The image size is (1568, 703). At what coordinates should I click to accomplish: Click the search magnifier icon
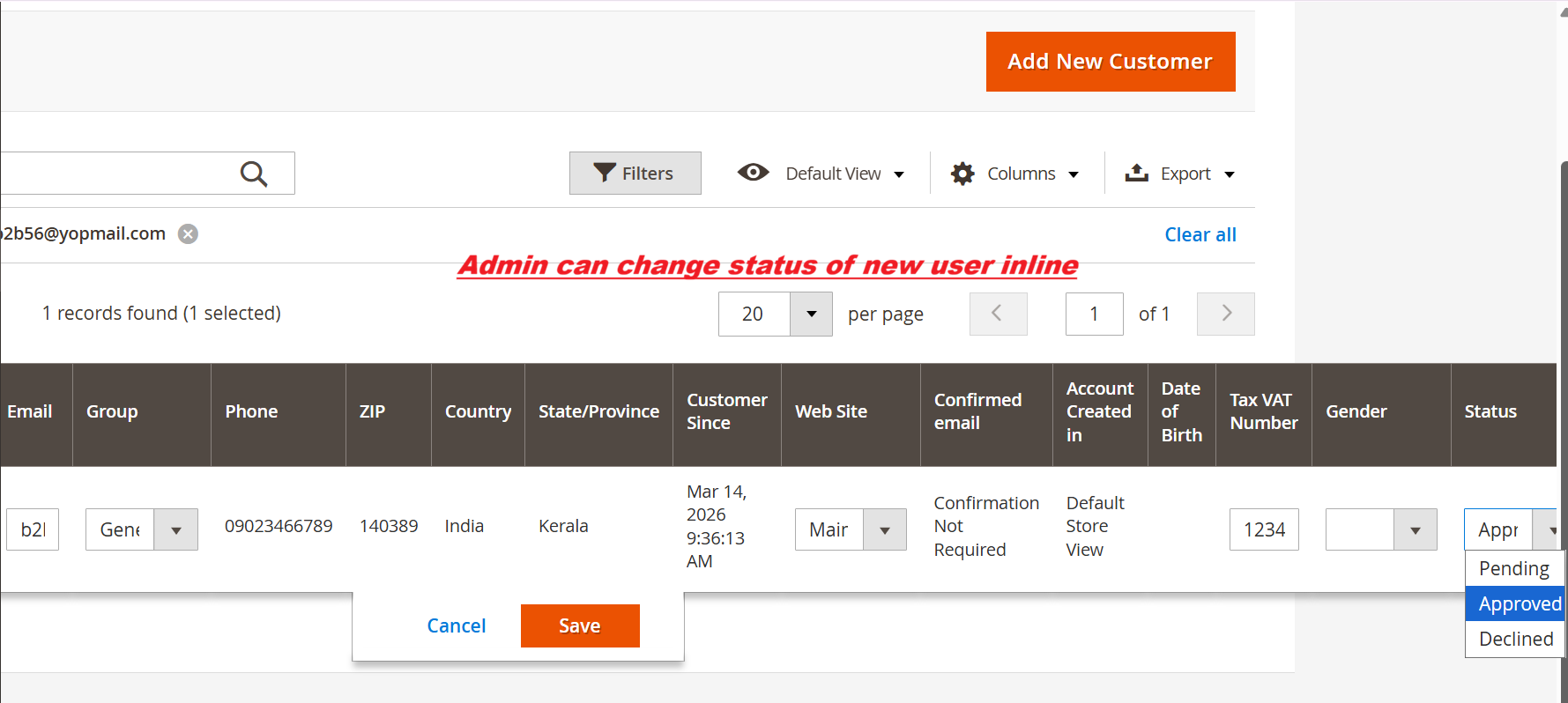pyautogui.click(x=254, y=174)
